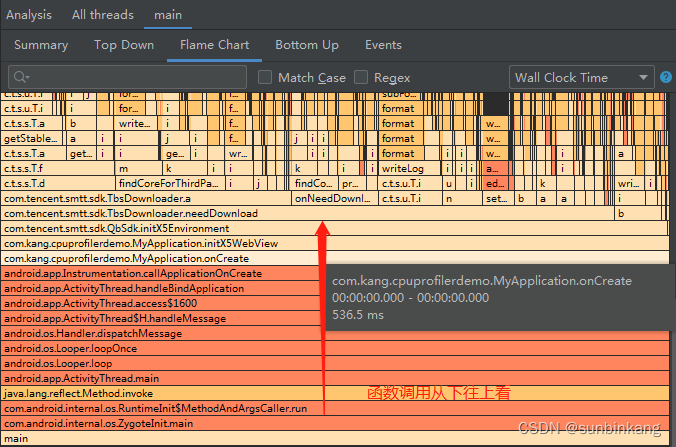Select the c.t.s.s.T.f frame
The width and height of the screenshot is (676, 447).
click(58, 169)
